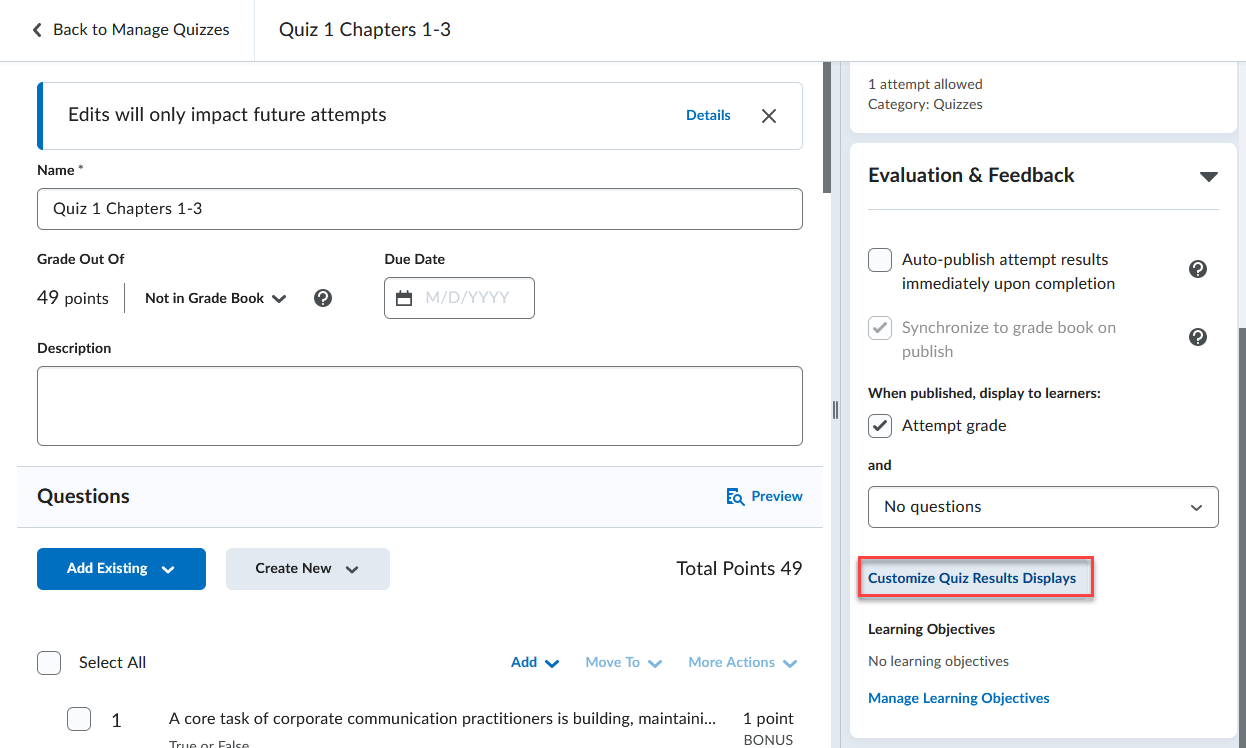Viewport: 1246px width, 748px height.
Task: Click the back arrow to Manage Quizzes
Action: [x=38, y=30]
